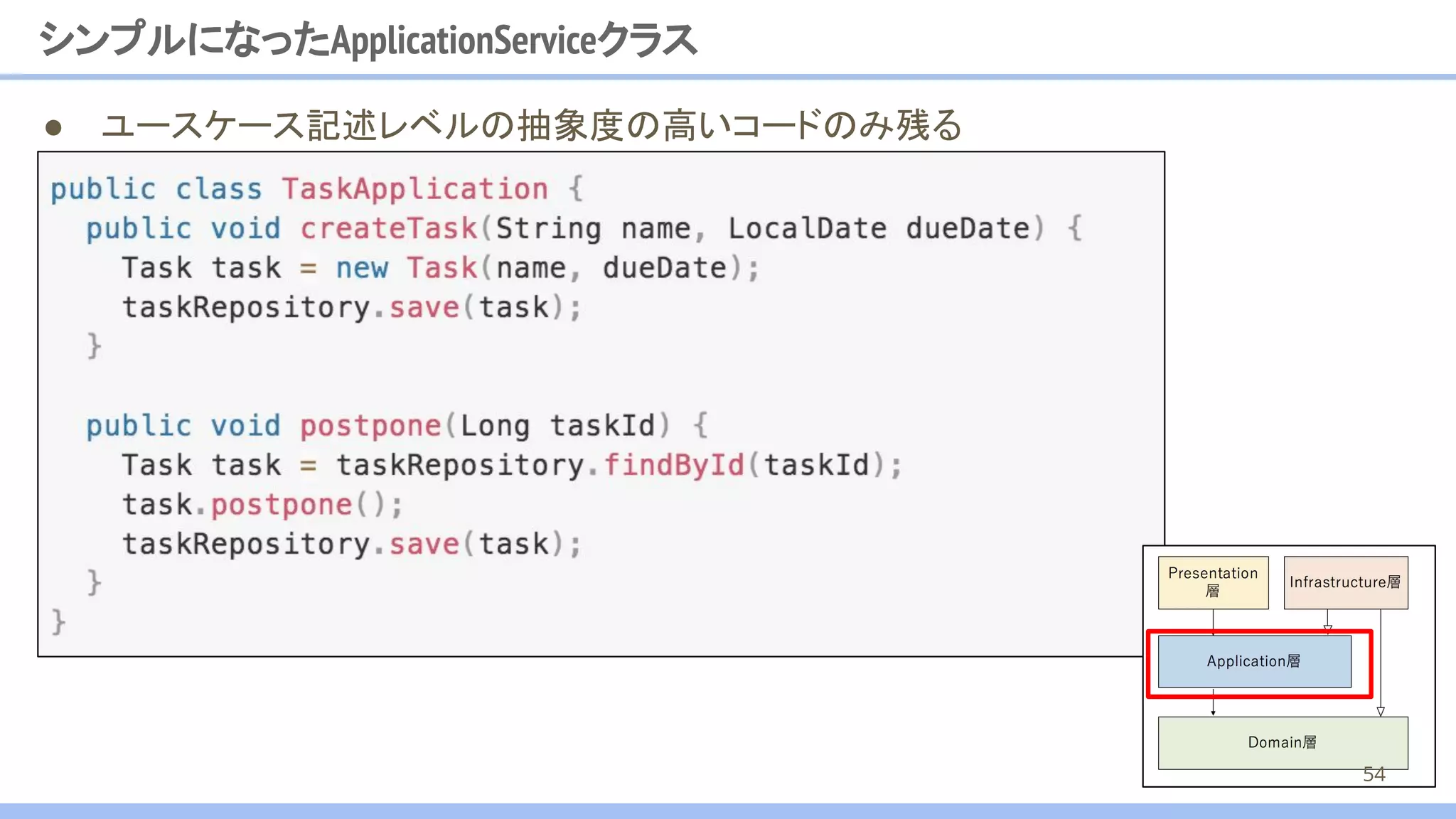Click the Application層 blue box
The width and height of the screenshot is (1456, 819).
pyautogui.click(x=1254, y=661)
